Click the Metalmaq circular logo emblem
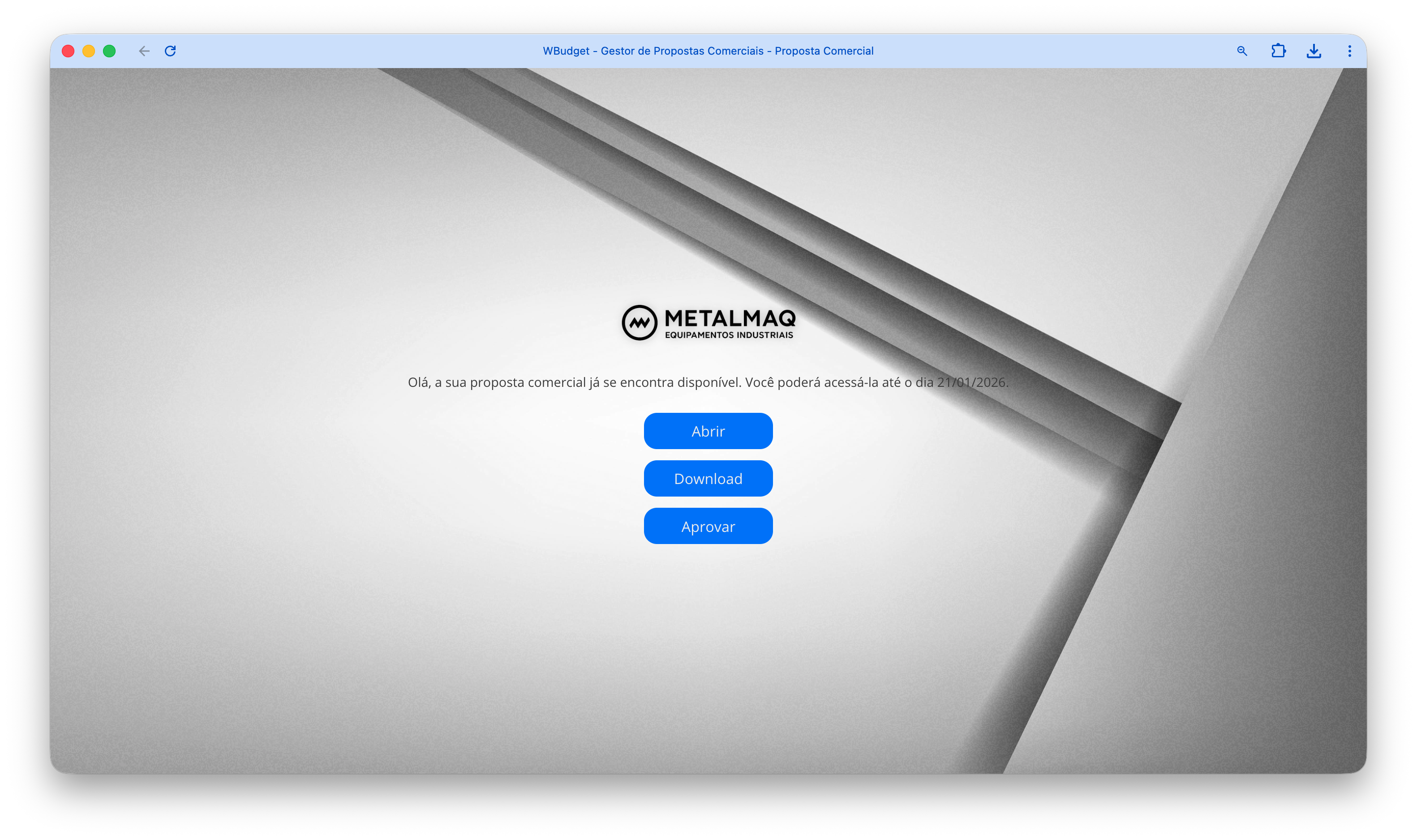 [x=639, y=323]
